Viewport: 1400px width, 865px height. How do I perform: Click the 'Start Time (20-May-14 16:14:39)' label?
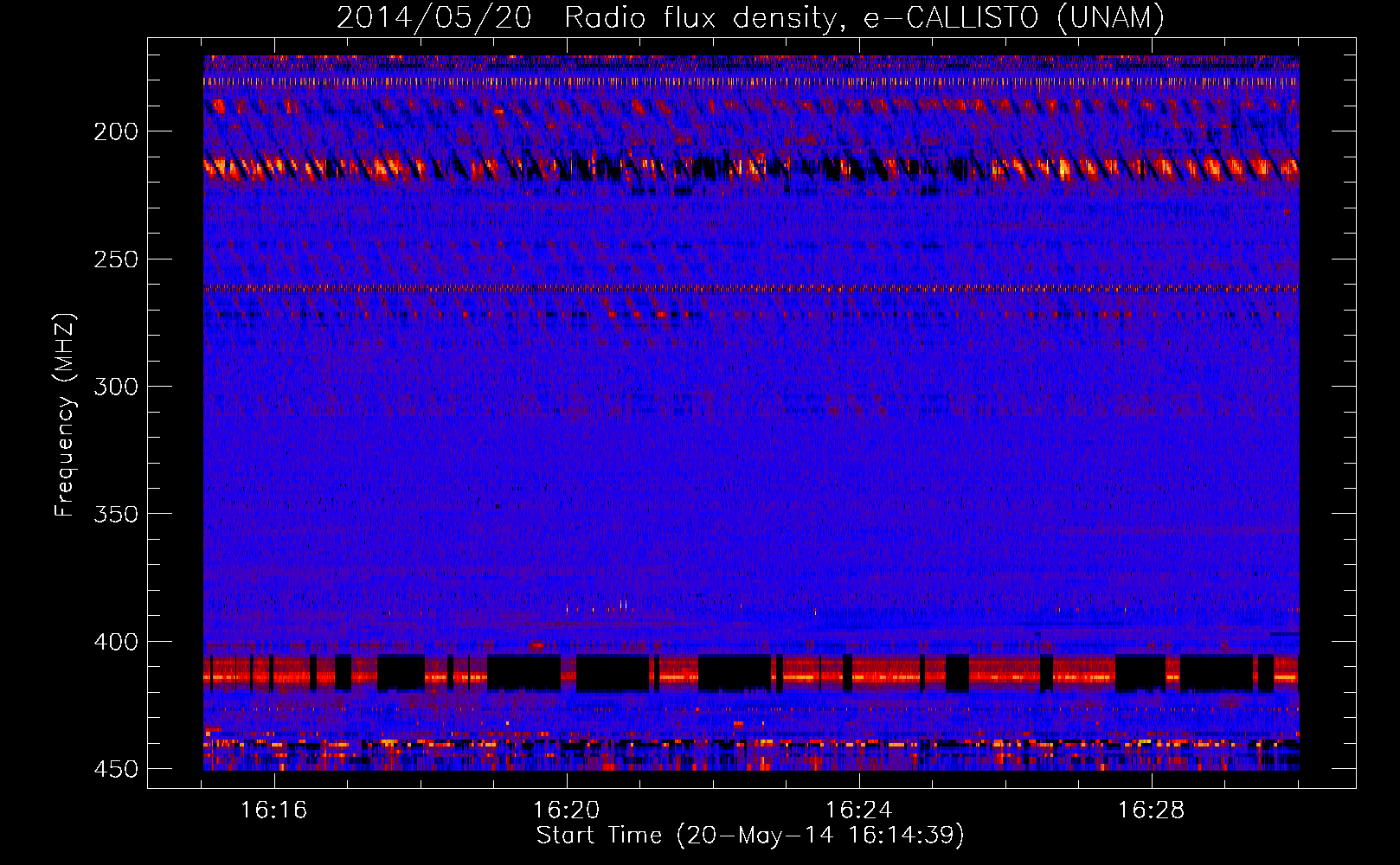point(750,836)
